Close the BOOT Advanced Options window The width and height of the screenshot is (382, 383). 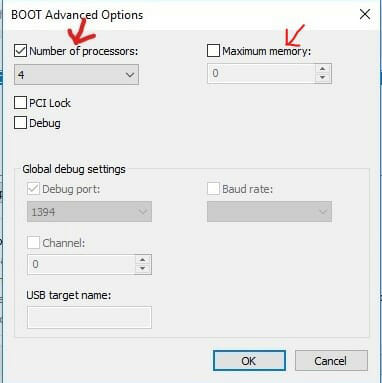point(365,14)
